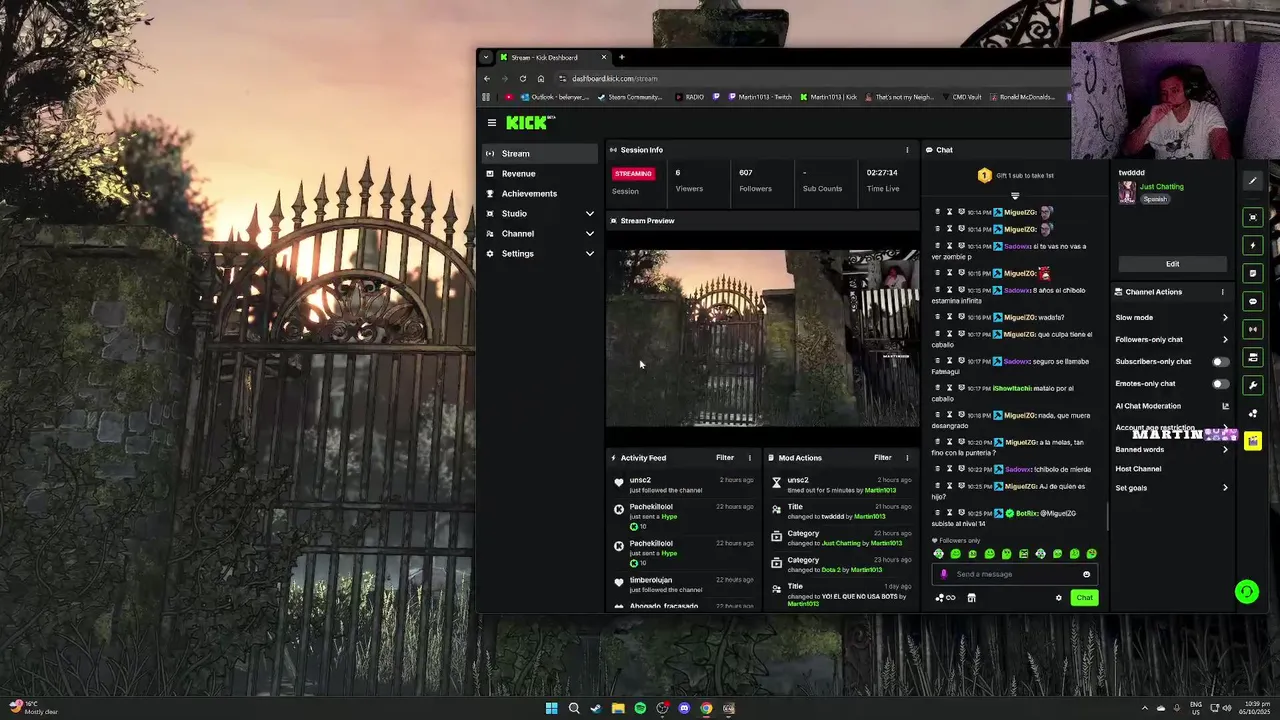The height and width of the screenshot is (720, 1280).
Task: Open the Martin1013 | Kick bookmark
Action: [x=828, y=97]
